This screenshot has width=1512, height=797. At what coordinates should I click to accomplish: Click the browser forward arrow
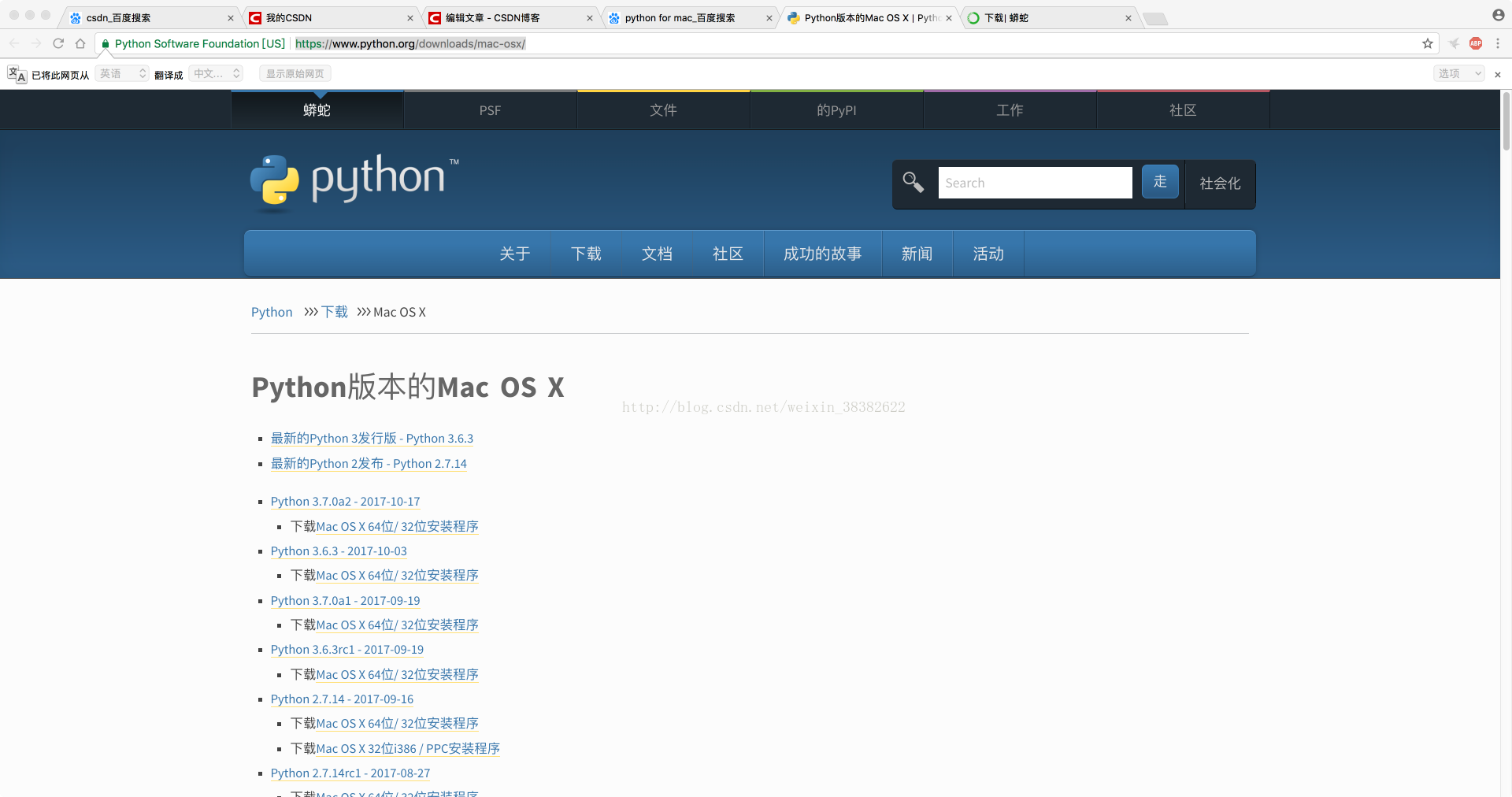(x=36, y=43)
